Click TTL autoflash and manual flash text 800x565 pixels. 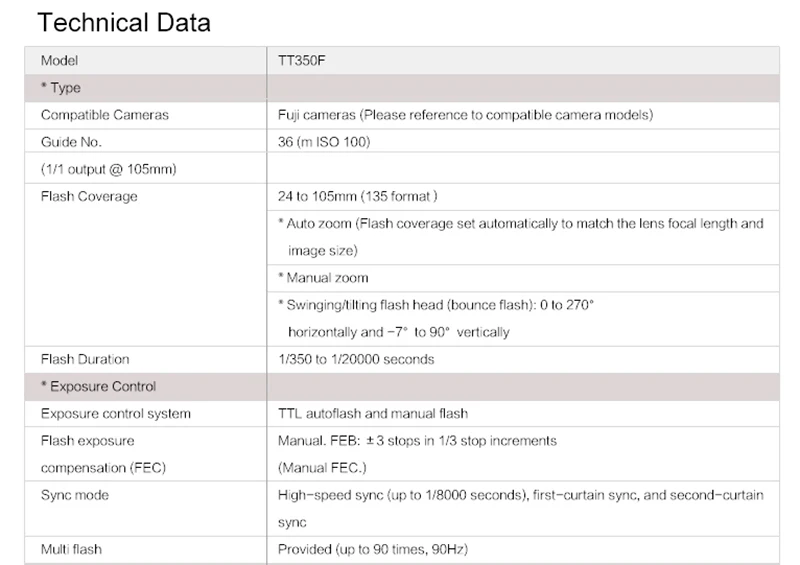[373, 413]
